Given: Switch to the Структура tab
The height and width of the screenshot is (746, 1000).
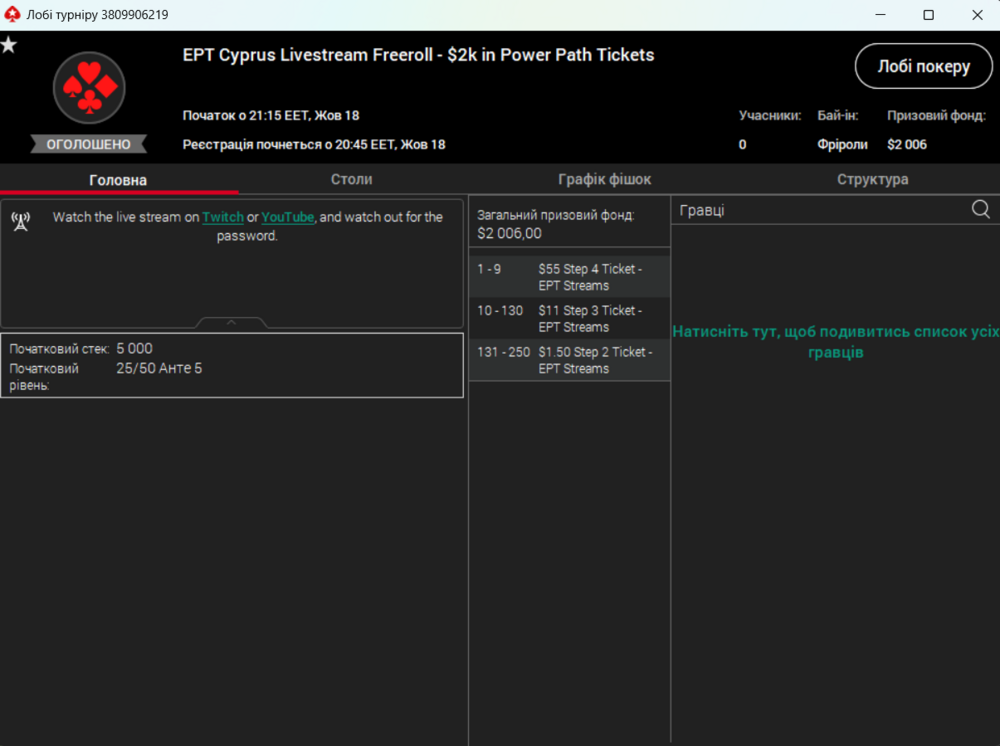Looking at the screenshot, I should 872,179.
